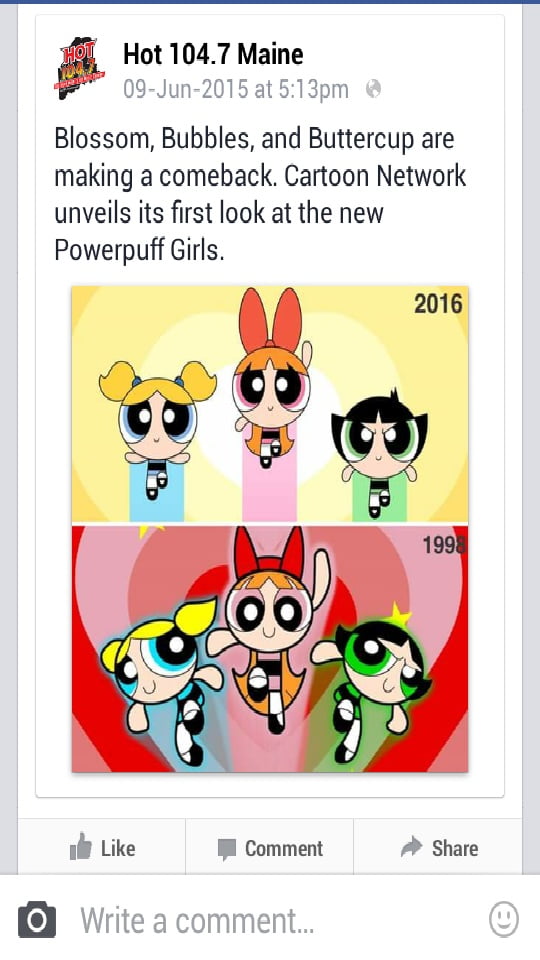Viewport: 540px width, 960px height.
Task: Open the 1998 Powerpuff Girls image
Action: pyautogui.click(x=270, y=648)
